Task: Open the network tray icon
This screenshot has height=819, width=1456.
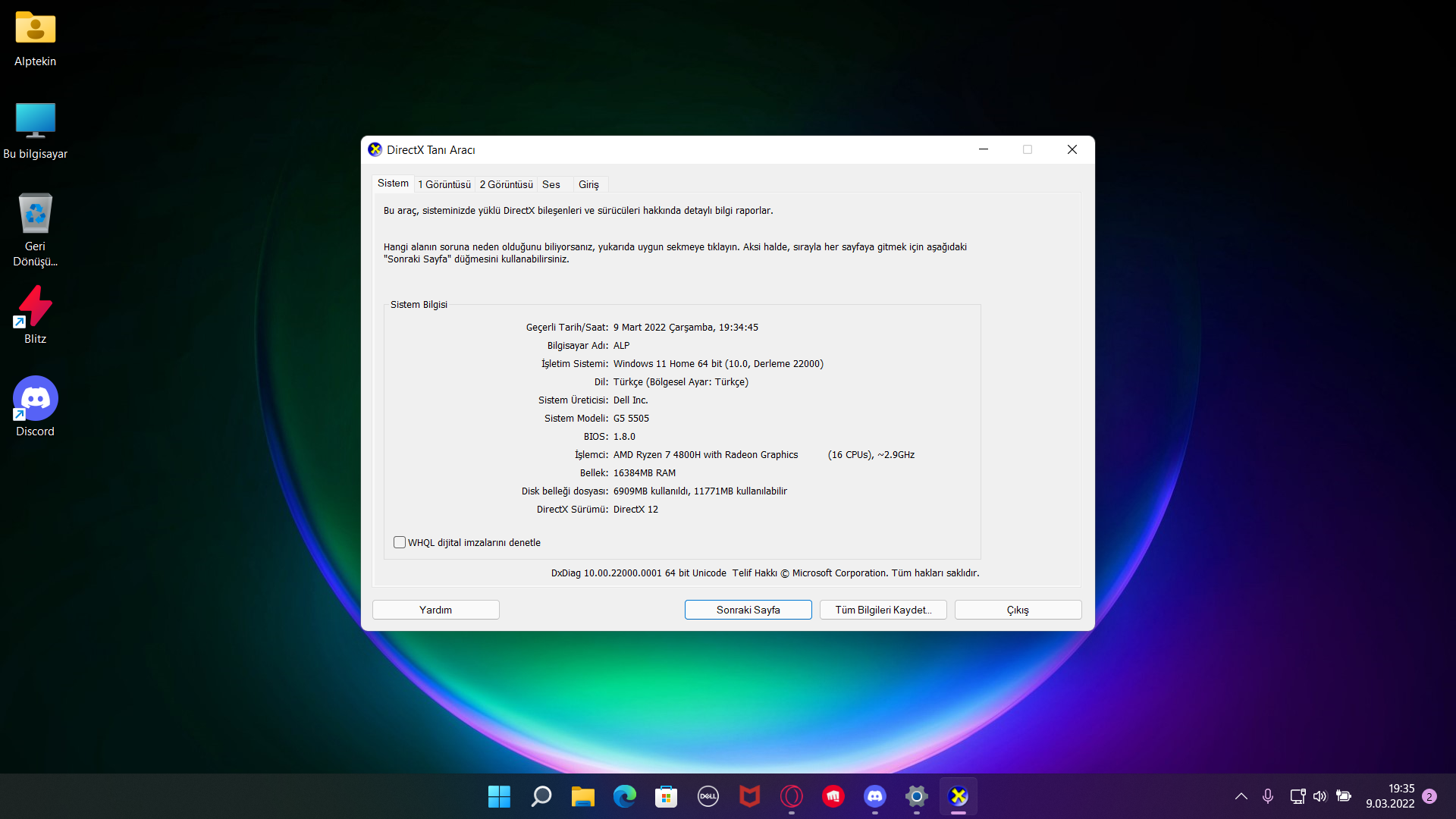Action: tap(1298, 796)
